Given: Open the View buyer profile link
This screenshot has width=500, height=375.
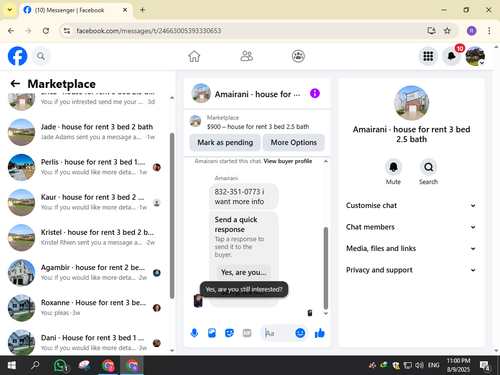Looking at the screenshot, I should (x=288, y=161).
